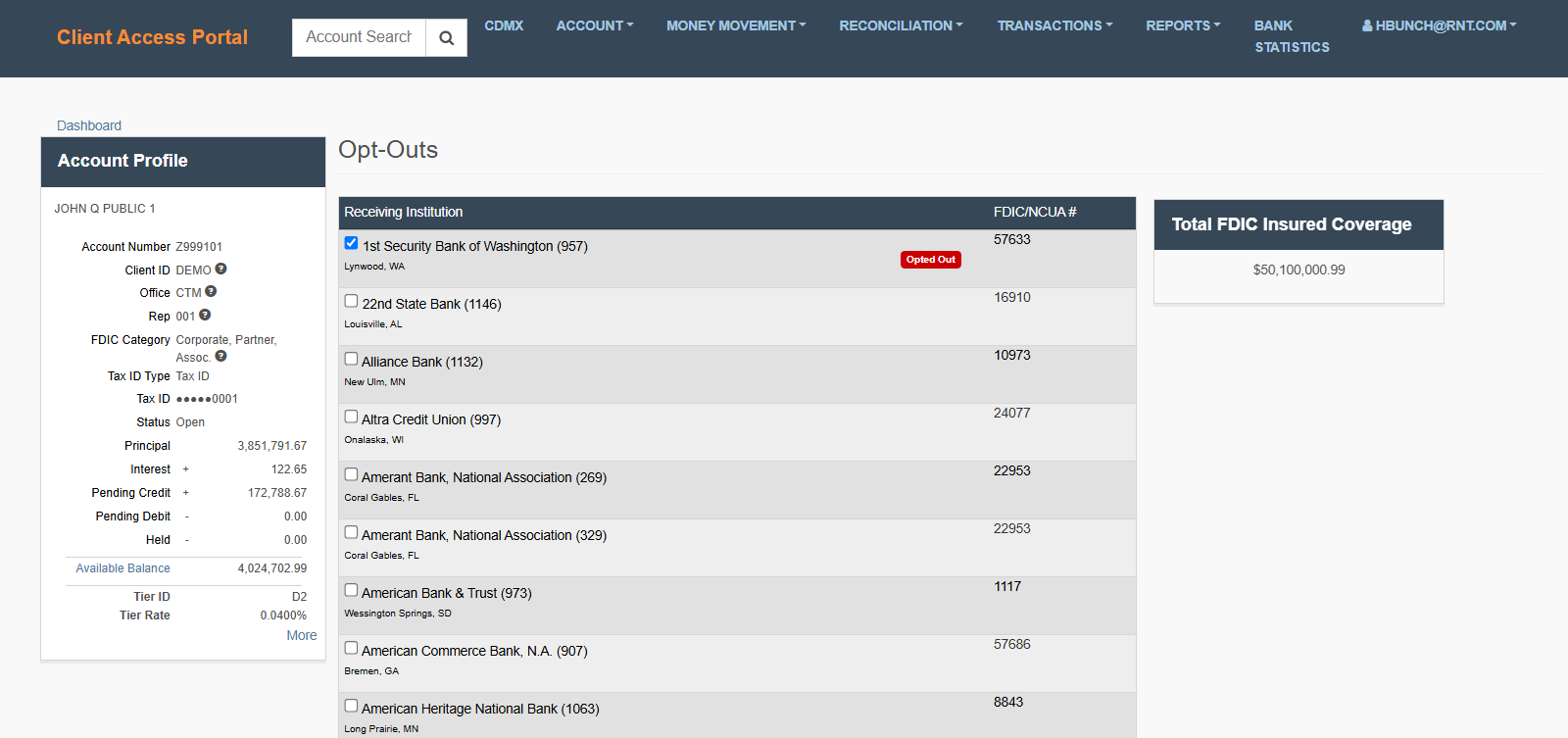
Task: Click the Wessington Springs, SD location text
Action: click(x=398, y=614)
